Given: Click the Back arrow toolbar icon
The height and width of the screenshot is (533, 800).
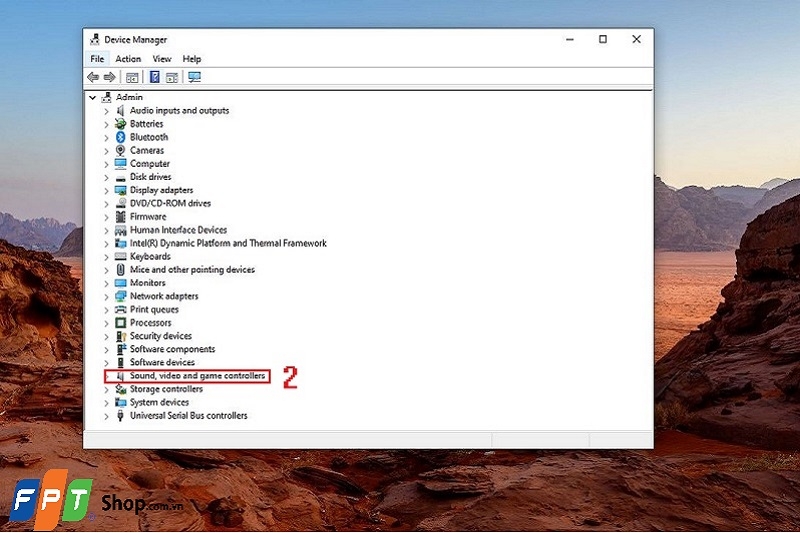Looking at the screenshot, I should pyautogui.click(x=93, y=77).
